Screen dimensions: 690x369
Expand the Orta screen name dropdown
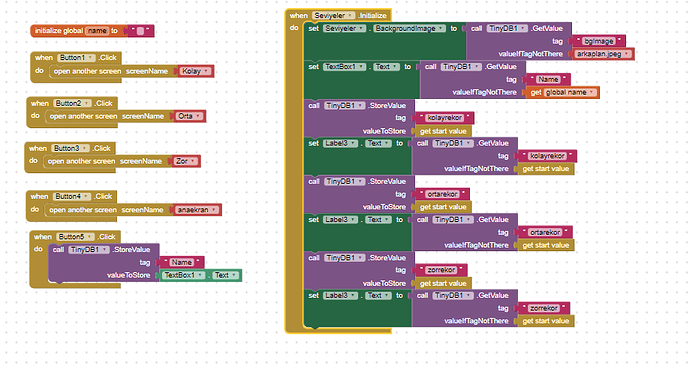coord(189,116)
